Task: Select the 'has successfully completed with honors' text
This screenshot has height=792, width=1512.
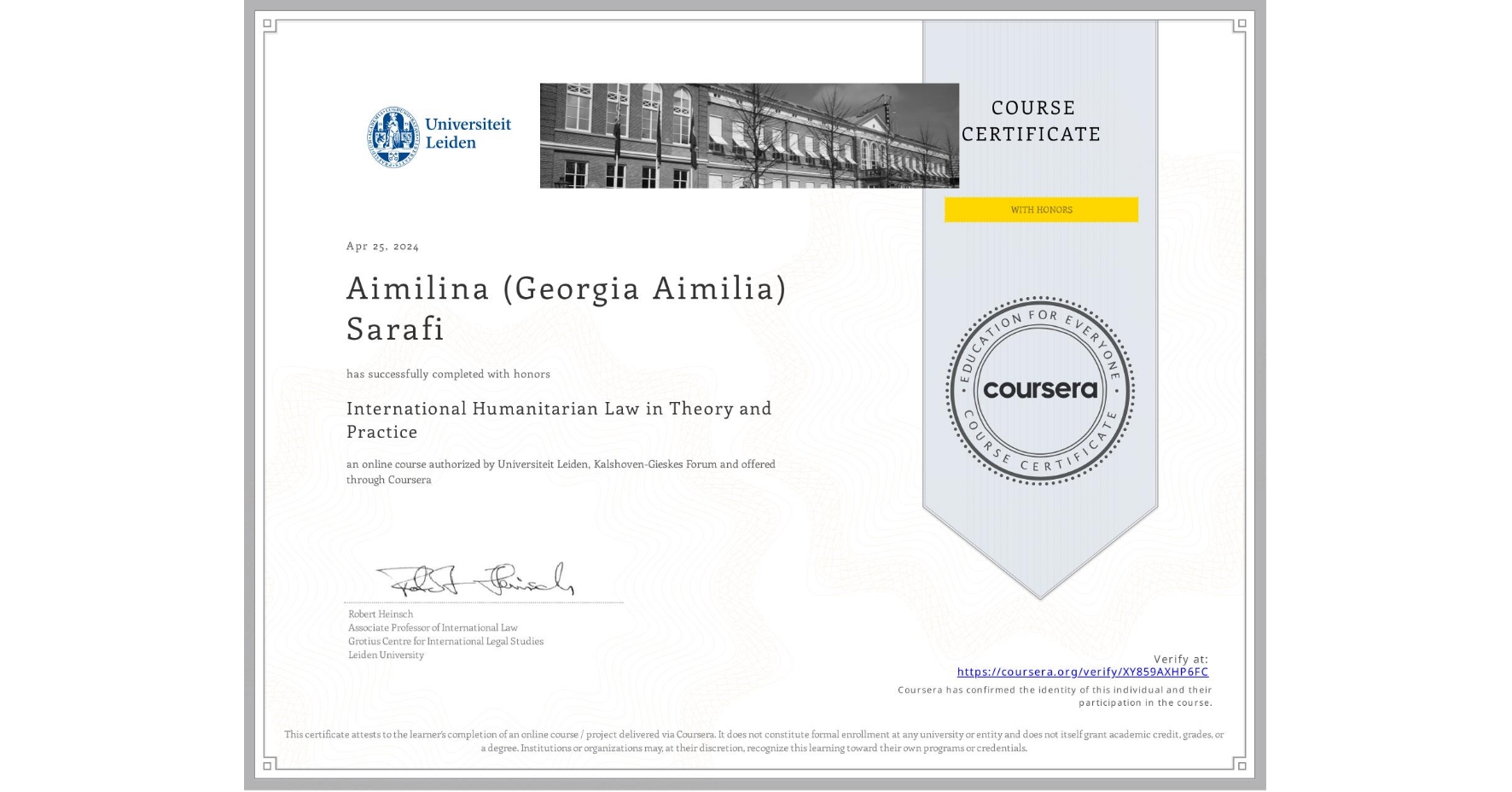Action: pyautogui.click(x=448, y=374)
